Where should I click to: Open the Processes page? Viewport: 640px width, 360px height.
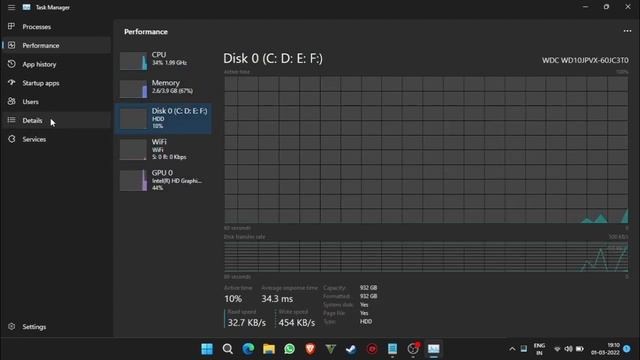(x=56, y=27)
